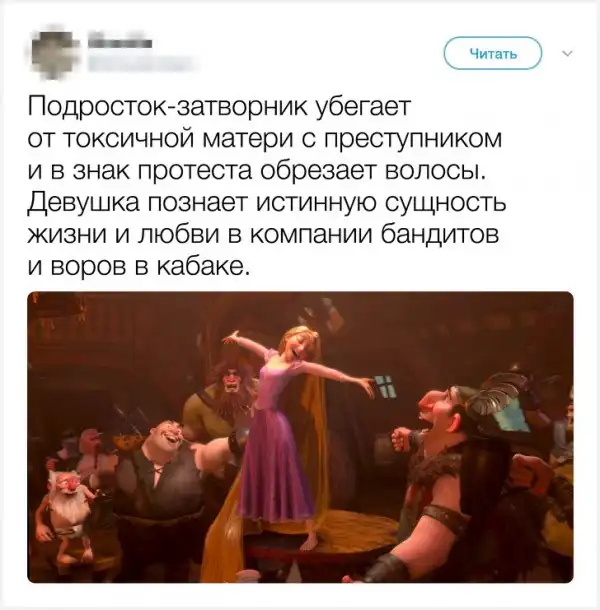Click the line 'жизни и любви в компании бандитов'
The image size is (600, 610).
click(263, 235)
